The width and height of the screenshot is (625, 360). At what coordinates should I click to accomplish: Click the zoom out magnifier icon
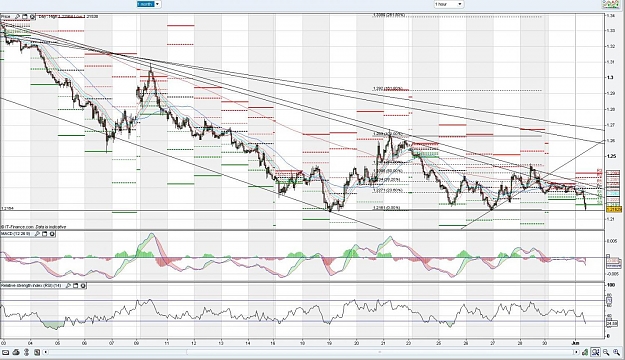pyautogui.click(x=606, y=352)
